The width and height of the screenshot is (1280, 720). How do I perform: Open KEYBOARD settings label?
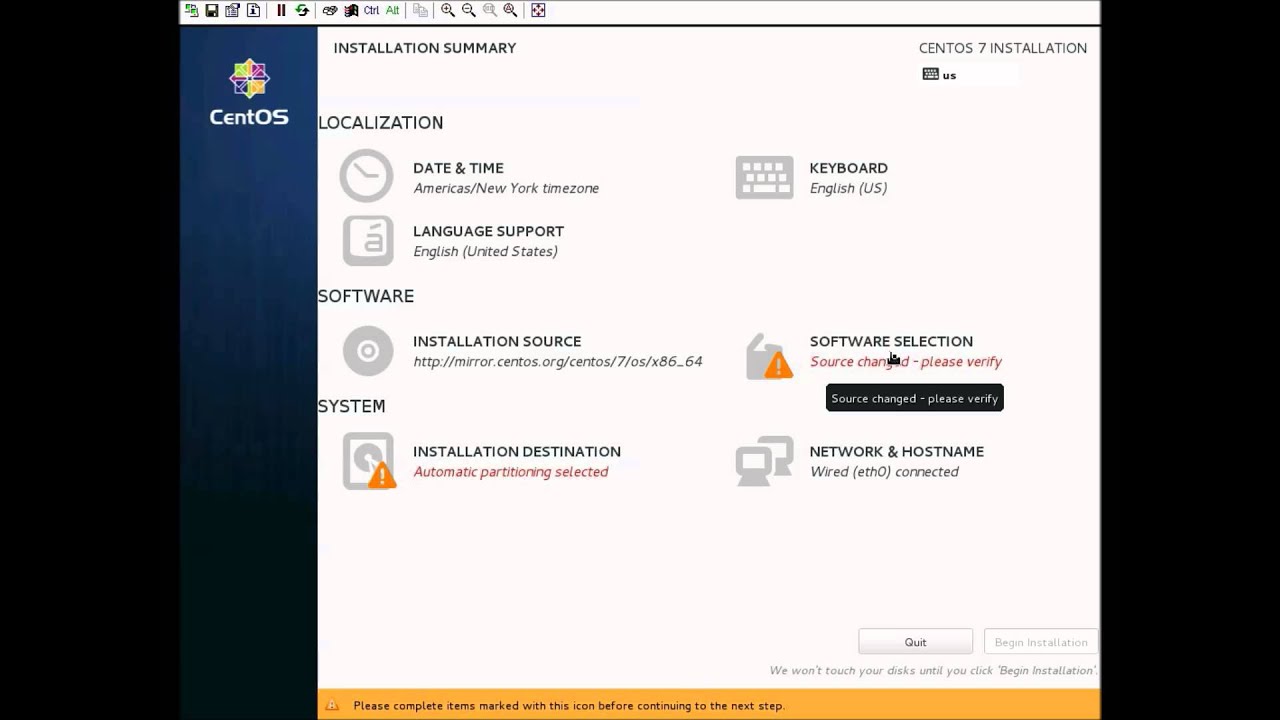click(x=848, y=168)
